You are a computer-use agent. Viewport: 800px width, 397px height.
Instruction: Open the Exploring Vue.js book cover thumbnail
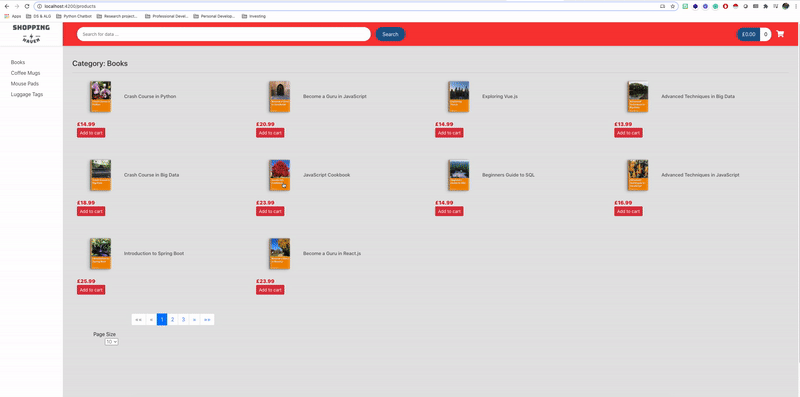coord(459,96)
